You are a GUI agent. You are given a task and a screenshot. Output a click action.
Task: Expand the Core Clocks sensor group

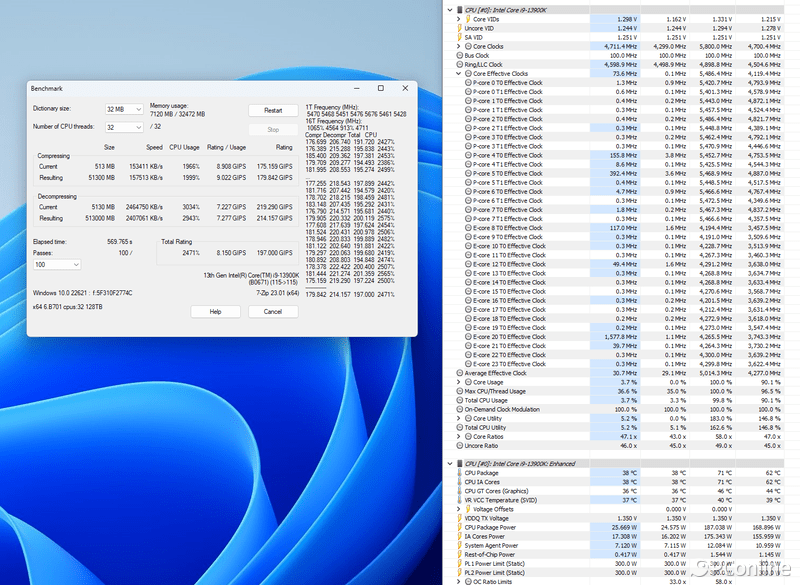click(x=459, y=46)
